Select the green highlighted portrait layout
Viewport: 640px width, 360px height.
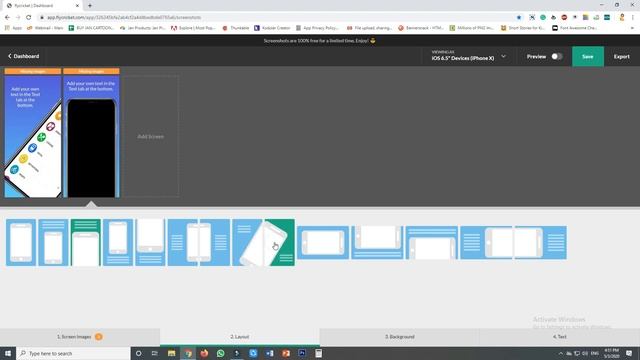point(85,242)
